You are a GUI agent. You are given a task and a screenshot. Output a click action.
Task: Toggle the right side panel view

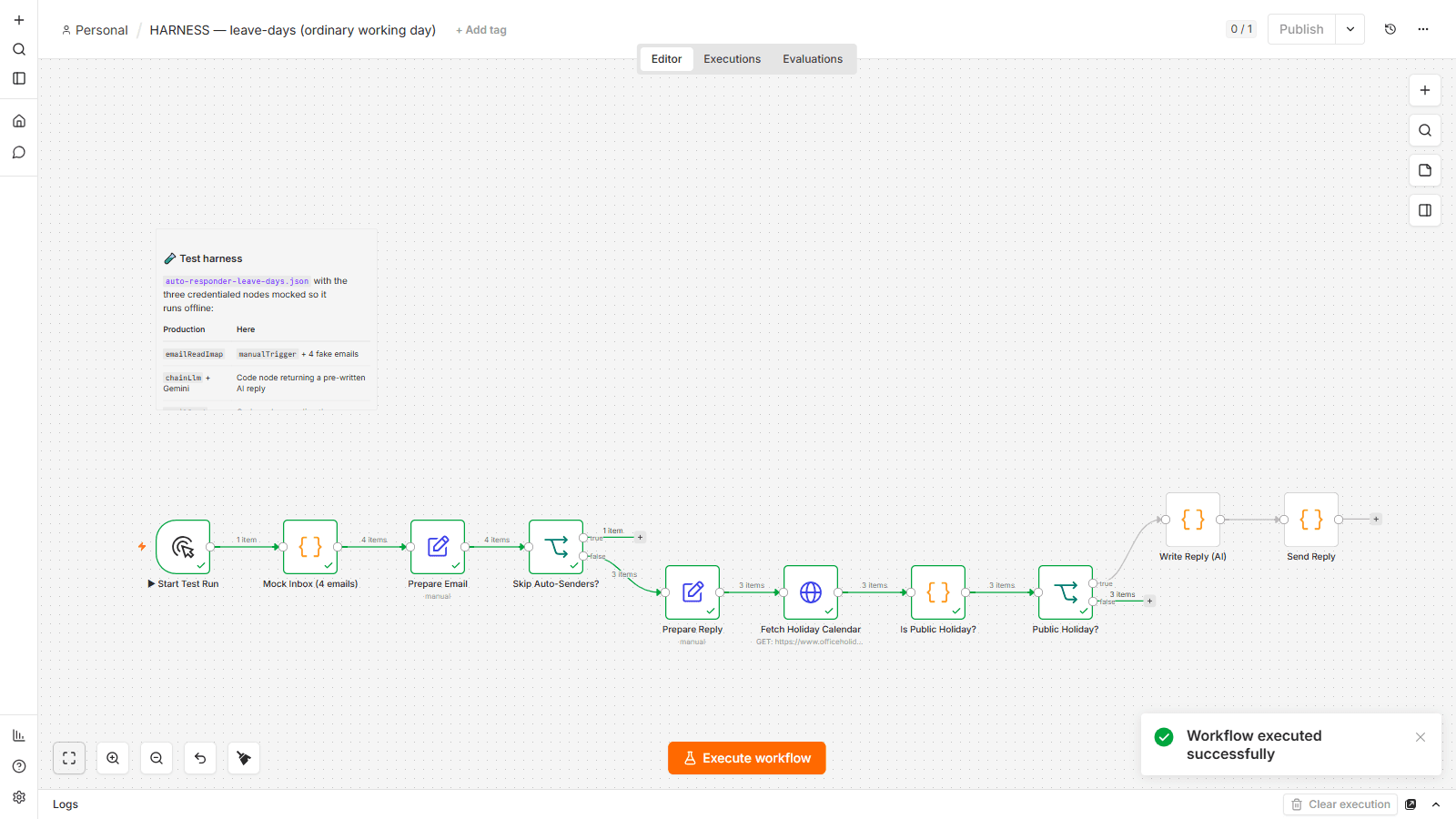pos(1425,210)
